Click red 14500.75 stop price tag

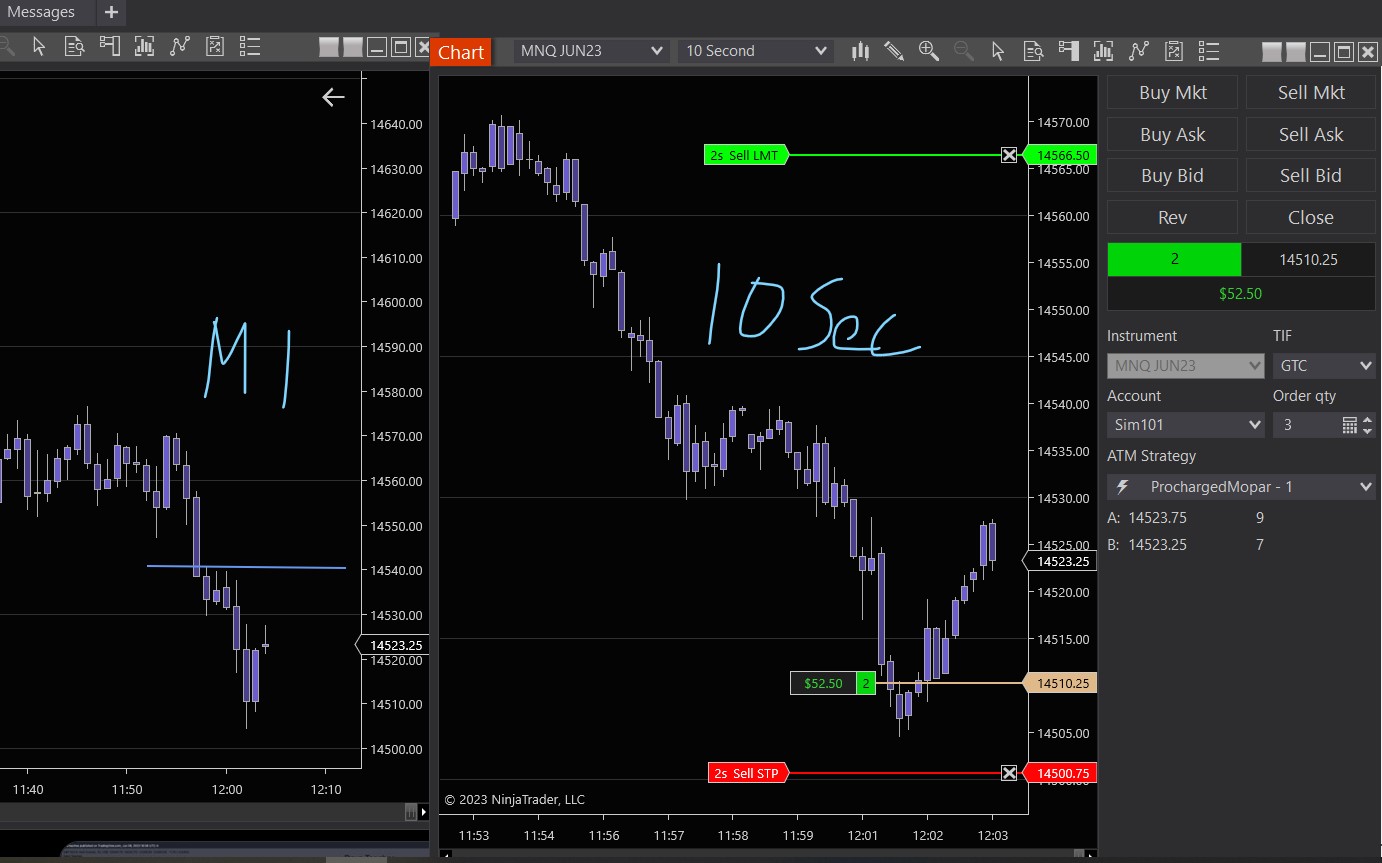(x=1062, y=773)
